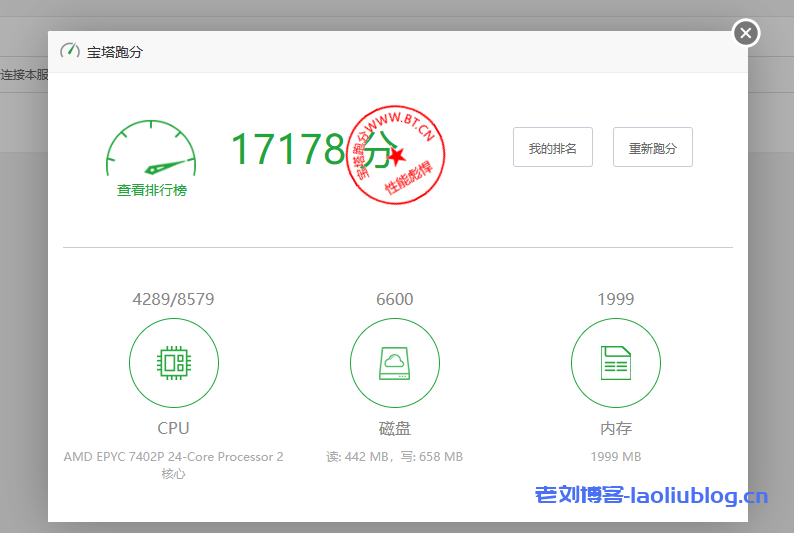Click the 磁盘 label
The image size is (794, 533).
[x=394, y=429]
